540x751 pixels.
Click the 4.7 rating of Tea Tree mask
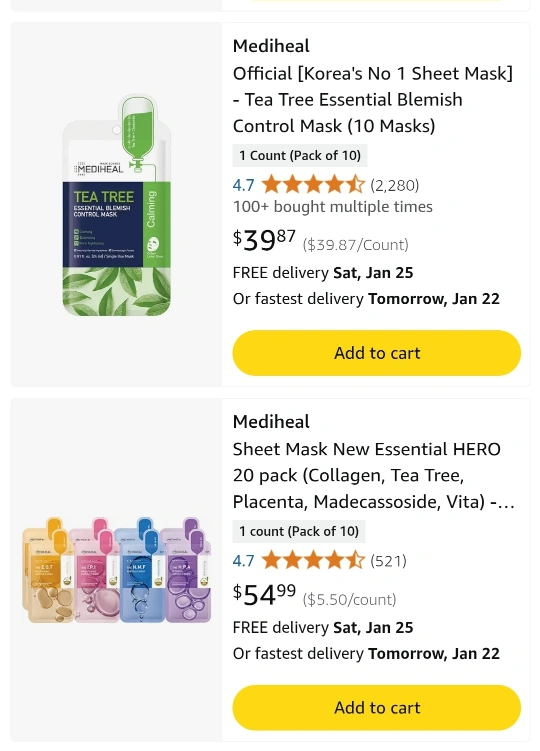(243, 185)
